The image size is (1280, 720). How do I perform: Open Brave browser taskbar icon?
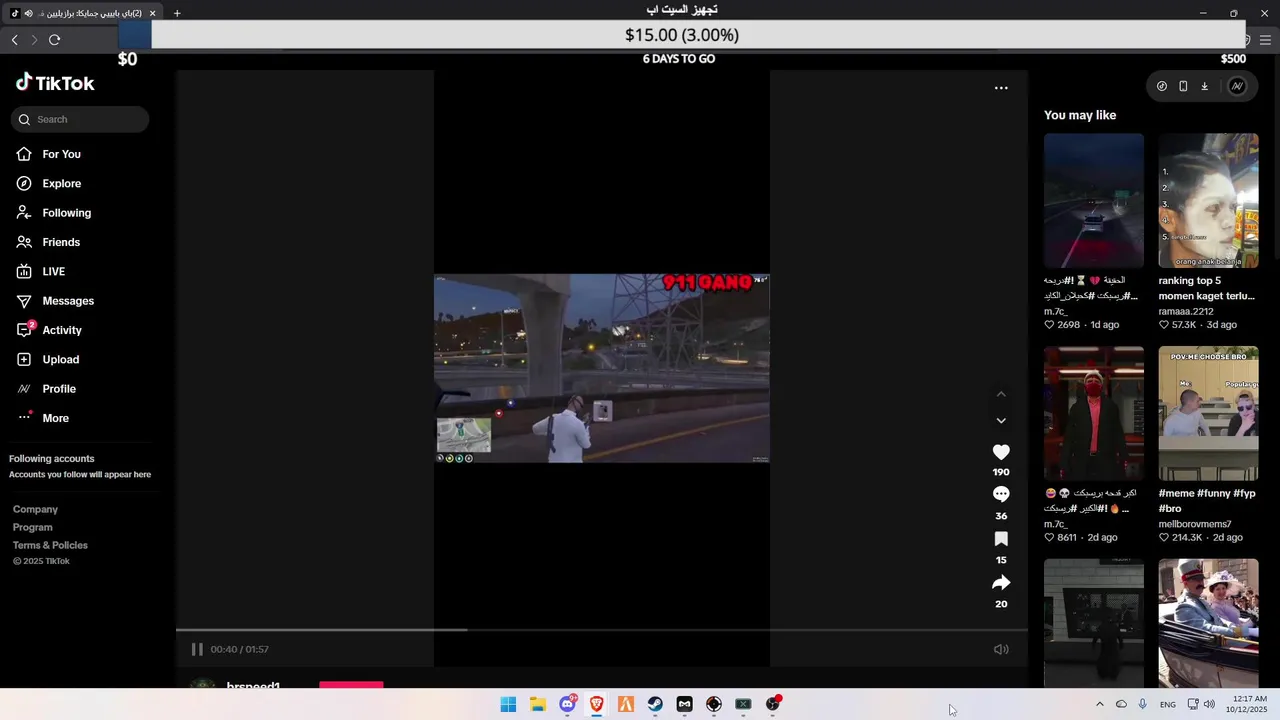point(596,704)
